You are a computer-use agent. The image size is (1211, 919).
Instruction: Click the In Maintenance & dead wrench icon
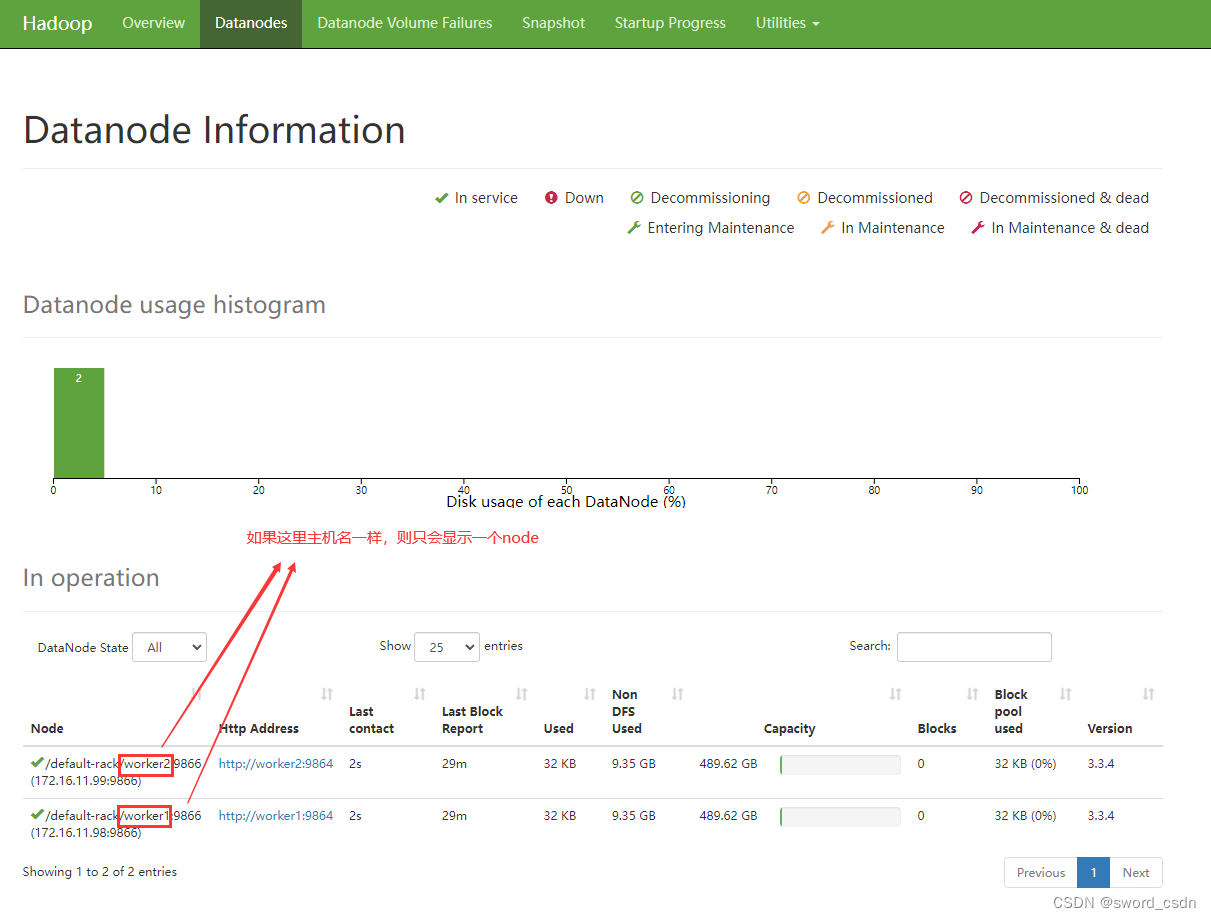pos(978,228)
